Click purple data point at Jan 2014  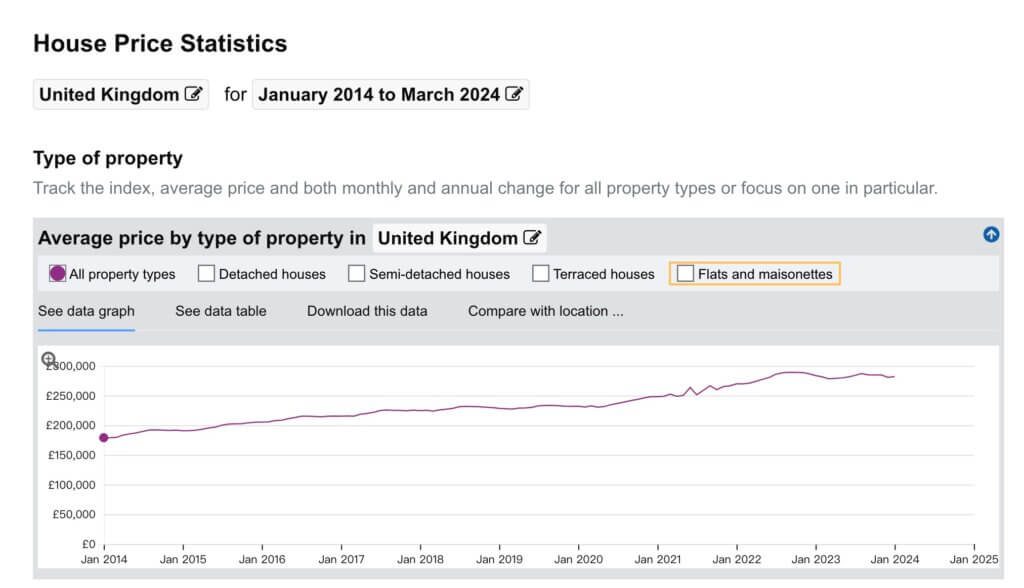pyautogui.click(x=104, y=438)
